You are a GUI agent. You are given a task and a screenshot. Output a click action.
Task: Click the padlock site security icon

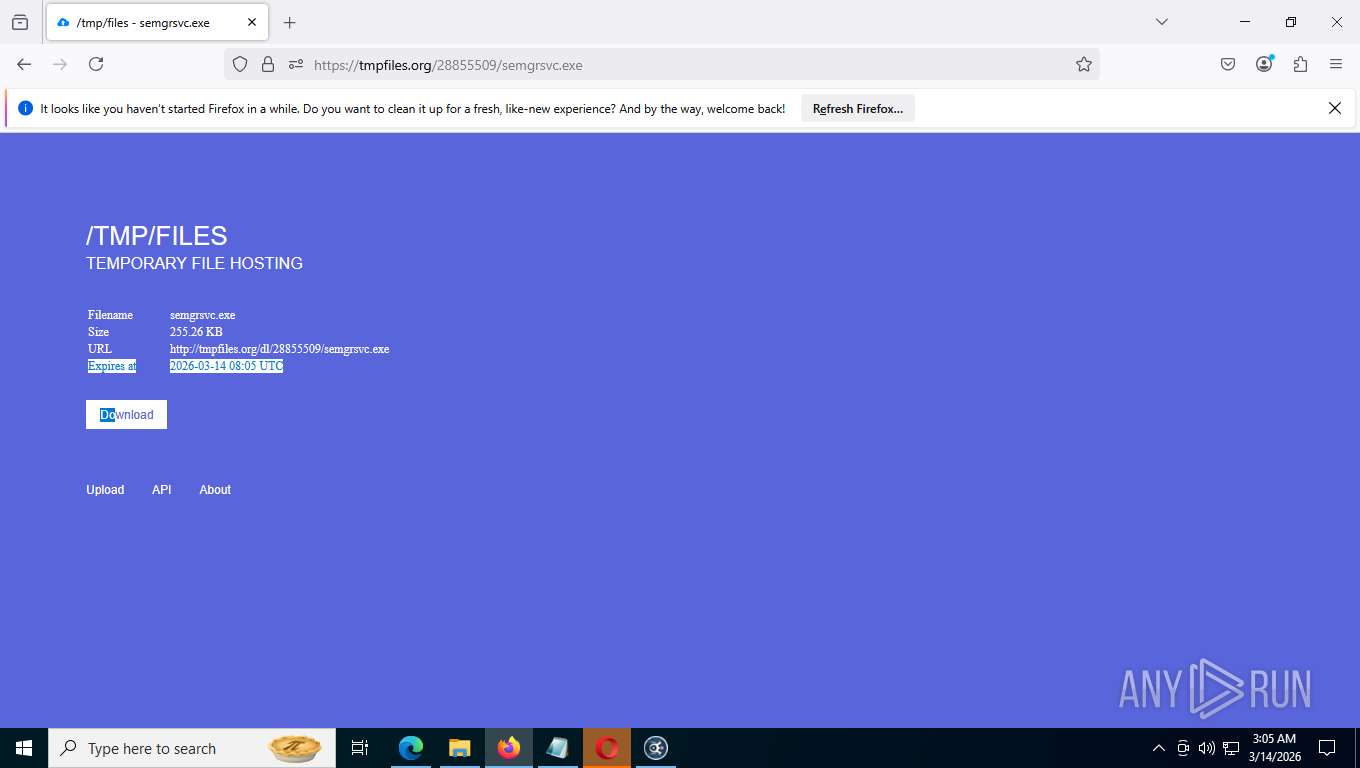coord(268,64)
